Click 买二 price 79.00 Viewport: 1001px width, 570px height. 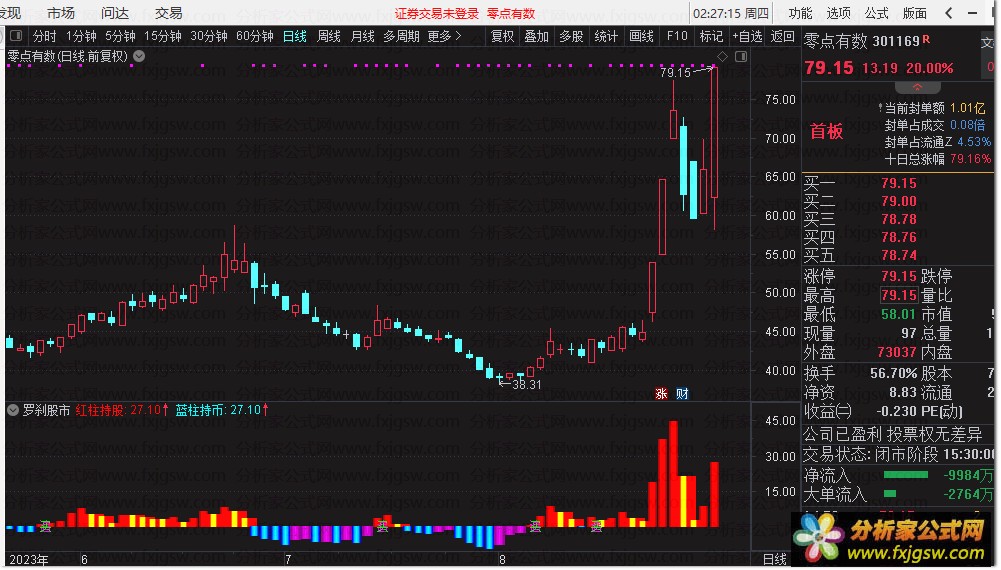(x=898, y=201)
